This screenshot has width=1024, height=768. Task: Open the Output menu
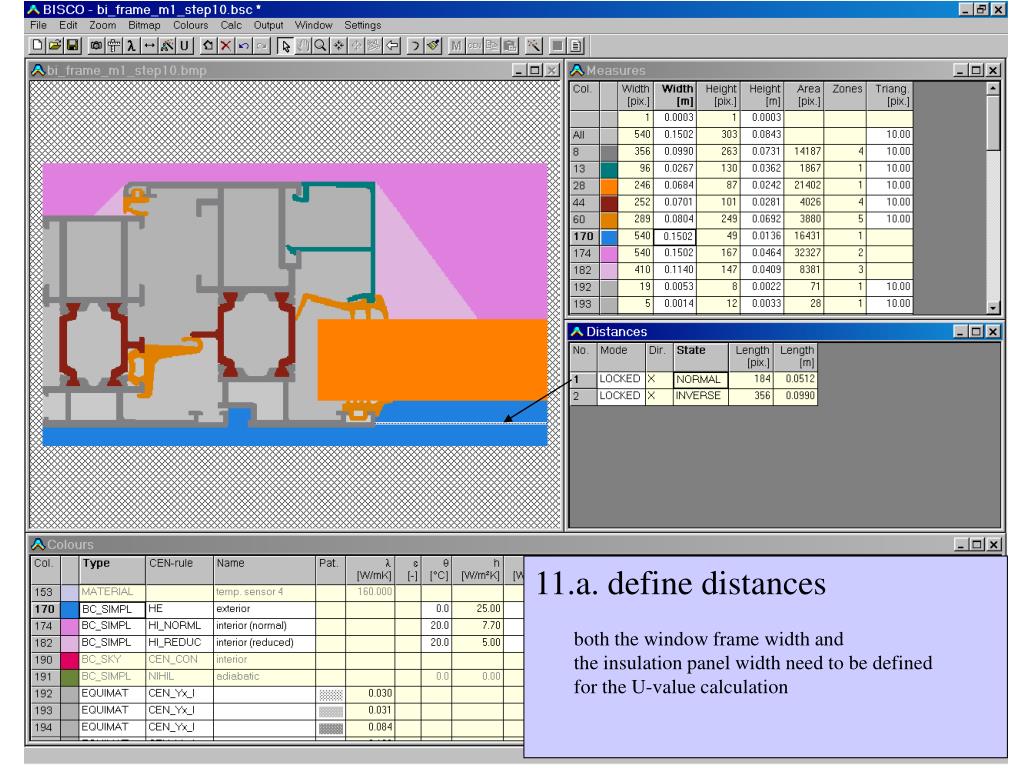coord(268,25)
